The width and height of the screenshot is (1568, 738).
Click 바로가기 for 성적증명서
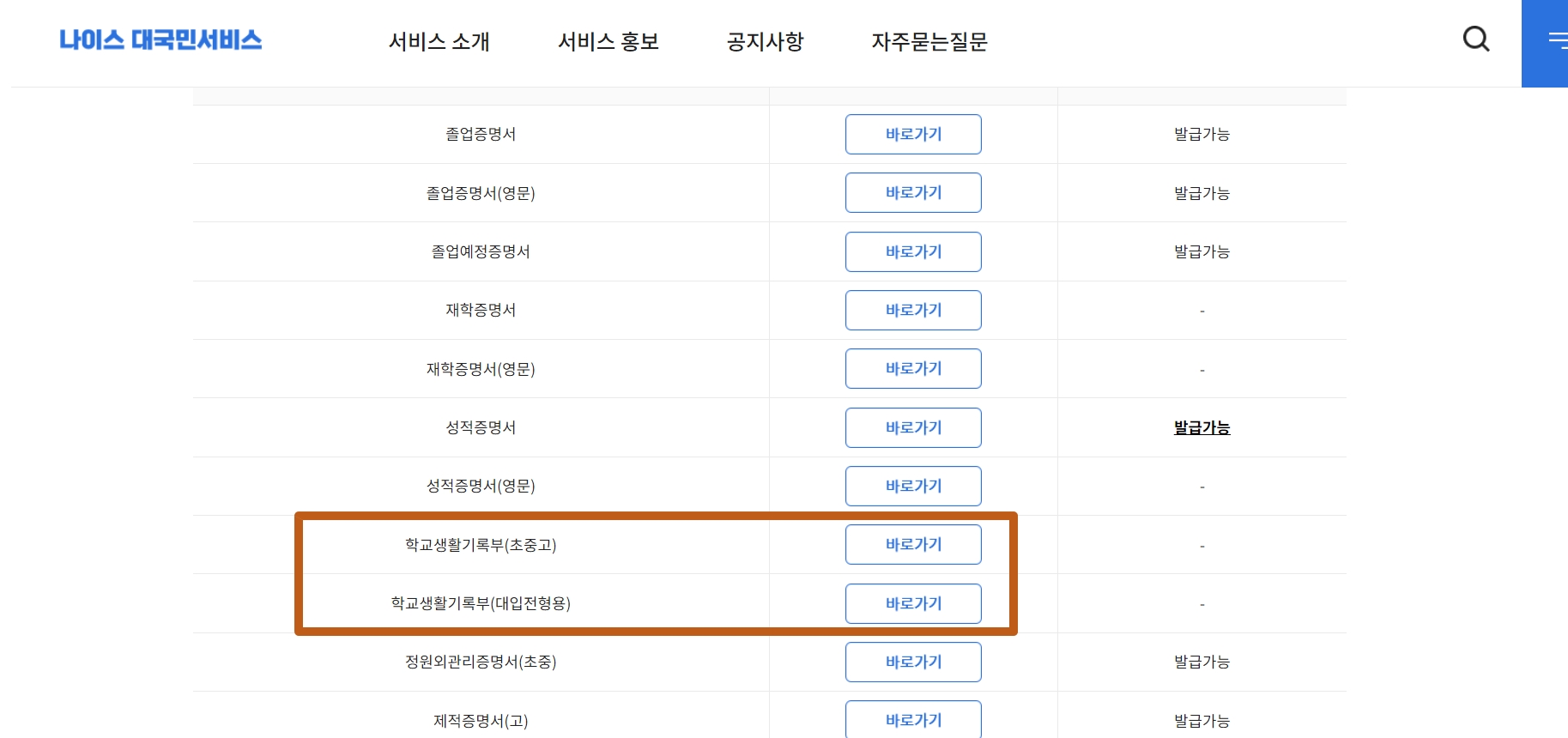912,427
